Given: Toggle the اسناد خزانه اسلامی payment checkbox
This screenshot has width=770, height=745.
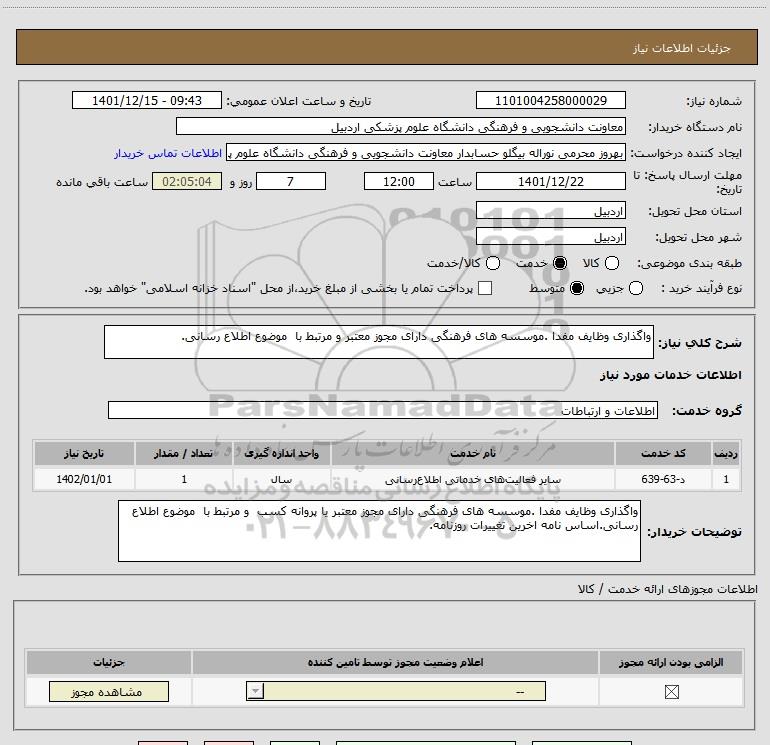Looking at the screenshot, I should coord(485,288).
